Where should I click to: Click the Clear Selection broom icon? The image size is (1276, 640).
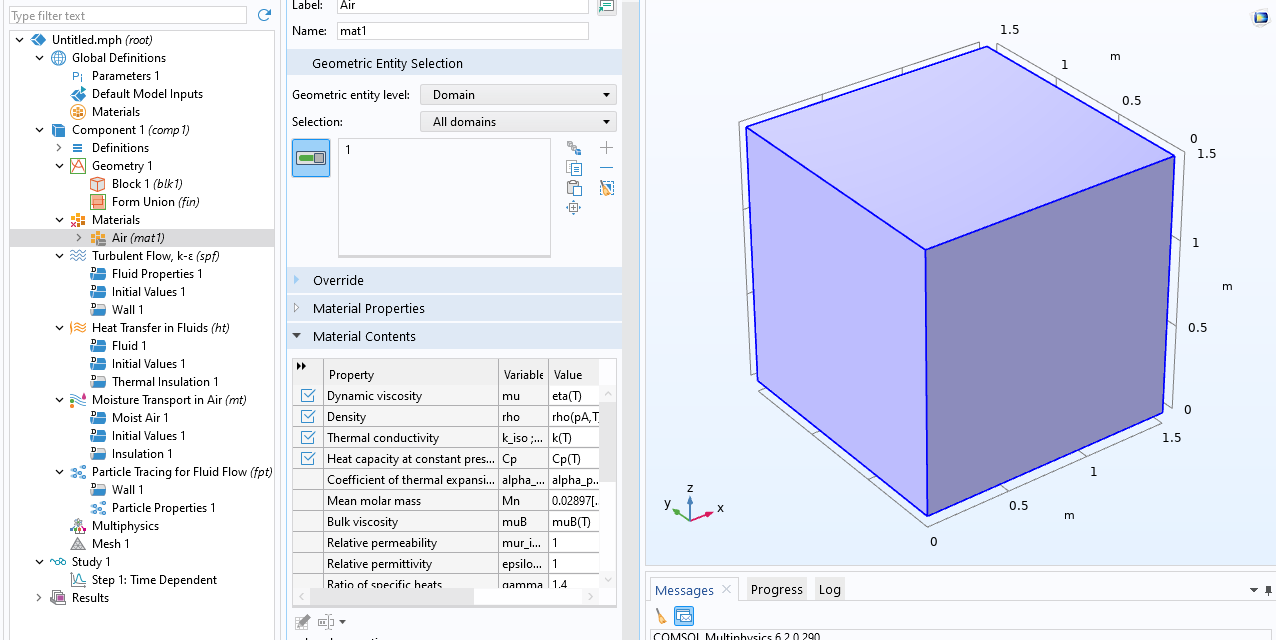[606, 187]
